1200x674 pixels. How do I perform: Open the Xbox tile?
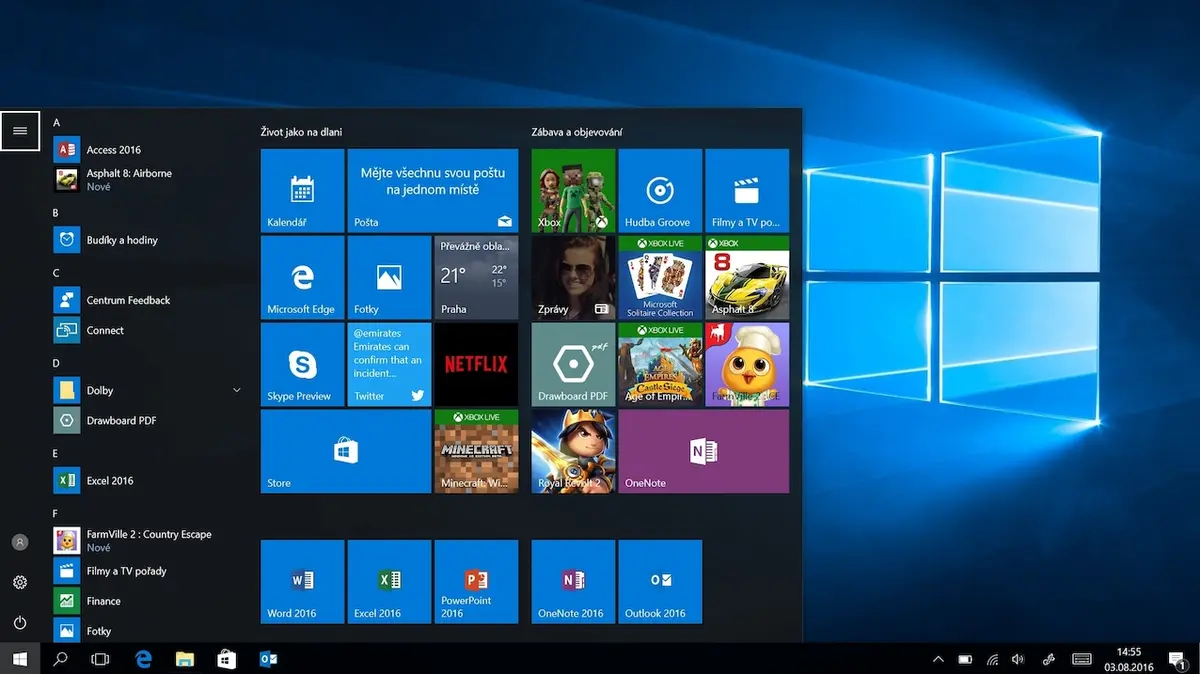coord(573,191)
